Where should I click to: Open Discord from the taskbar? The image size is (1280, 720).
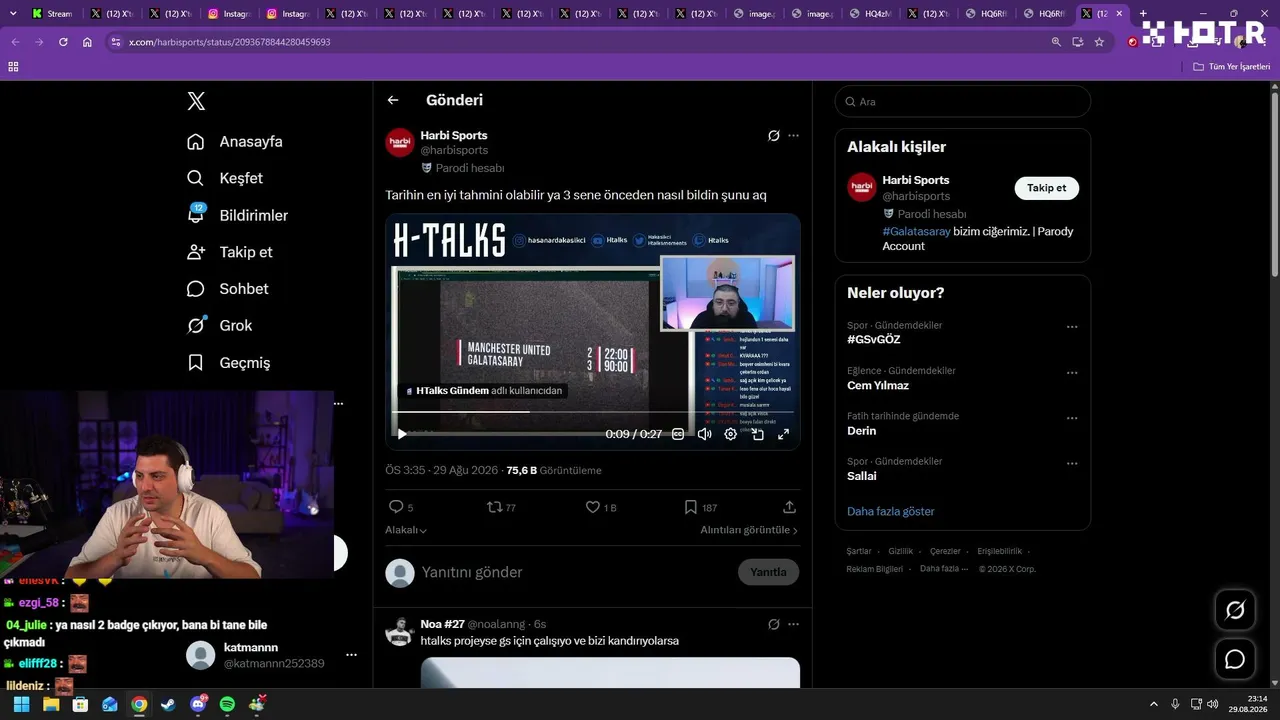(x=198, y=704)
